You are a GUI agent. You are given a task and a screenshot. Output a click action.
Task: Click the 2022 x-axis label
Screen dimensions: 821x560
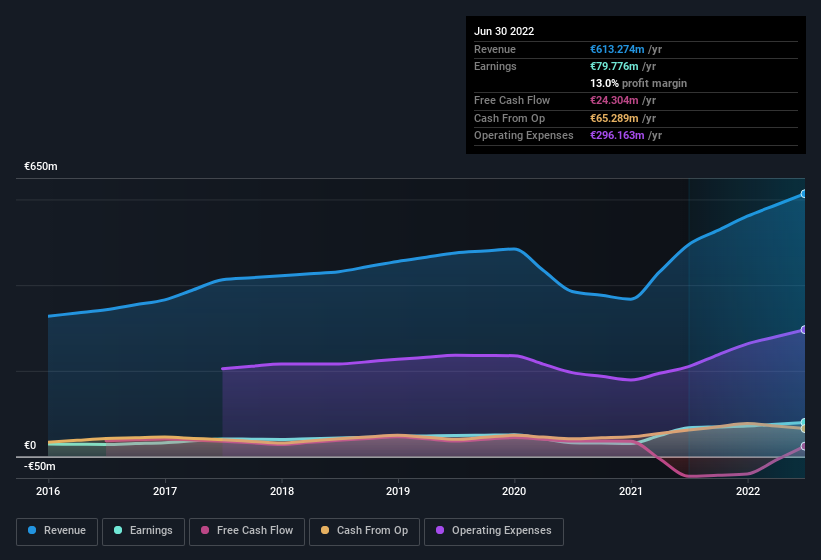coord(747,491)
